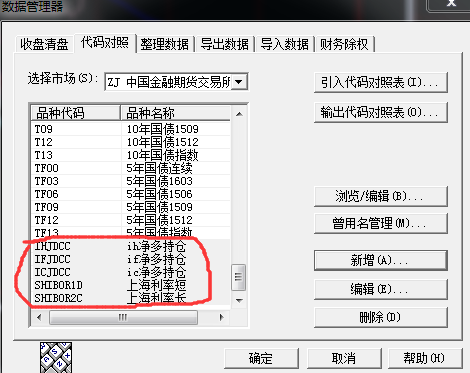Select row SHIBOR2C 上海利率长
The height and width of the screenshot is (373, 470).
pyautogui.click(x=131, y=298)
